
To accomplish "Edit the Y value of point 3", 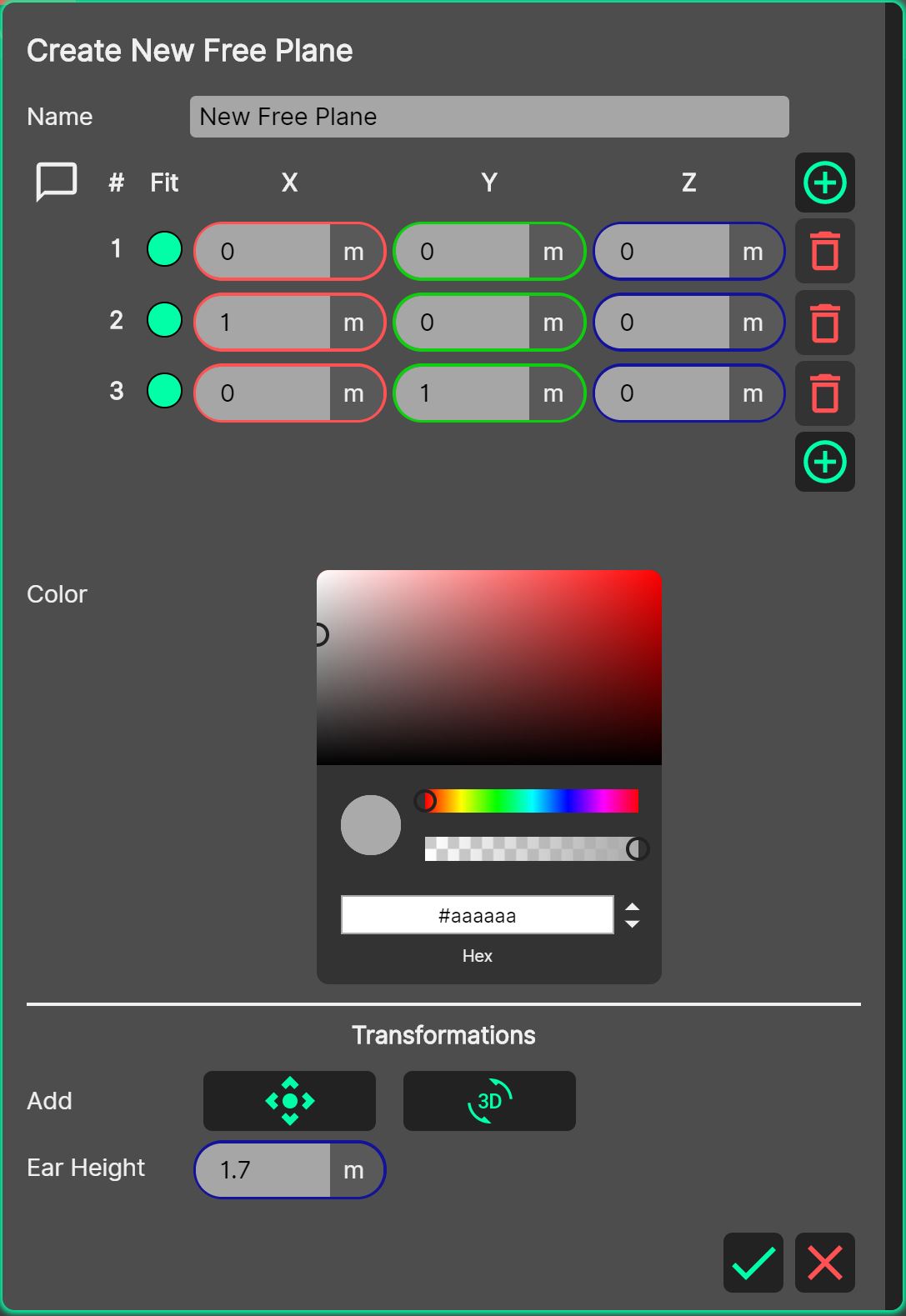I will pos(462,393).
